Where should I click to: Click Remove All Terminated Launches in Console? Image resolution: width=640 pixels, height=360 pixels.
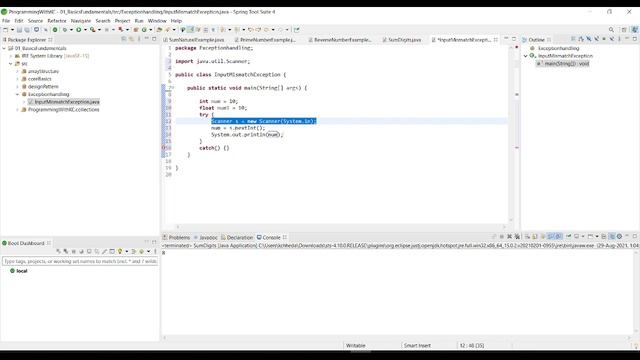tap(517, 237)
